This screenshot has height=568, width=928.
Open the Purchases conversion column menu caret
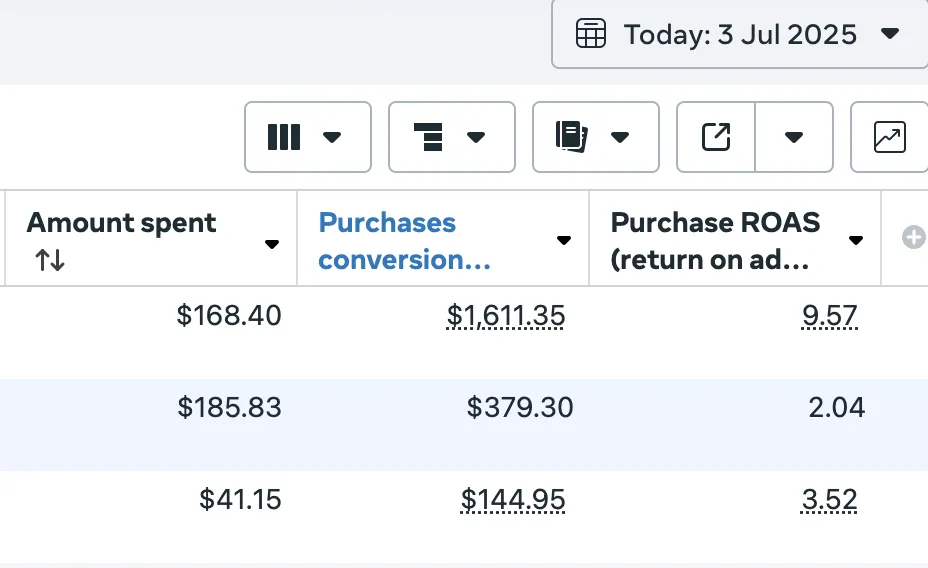click(564, 241)
